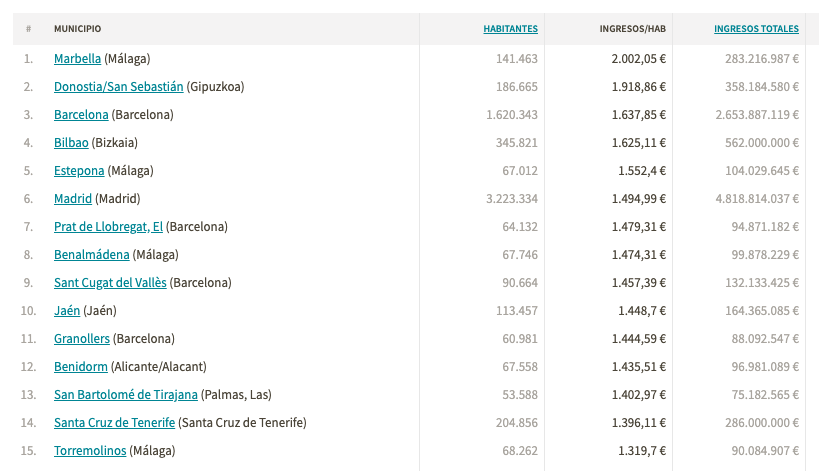The height and width of the screenshot is (471, 819).
Task: Open the Barcelona municipality link
Action: pos(81,115)
